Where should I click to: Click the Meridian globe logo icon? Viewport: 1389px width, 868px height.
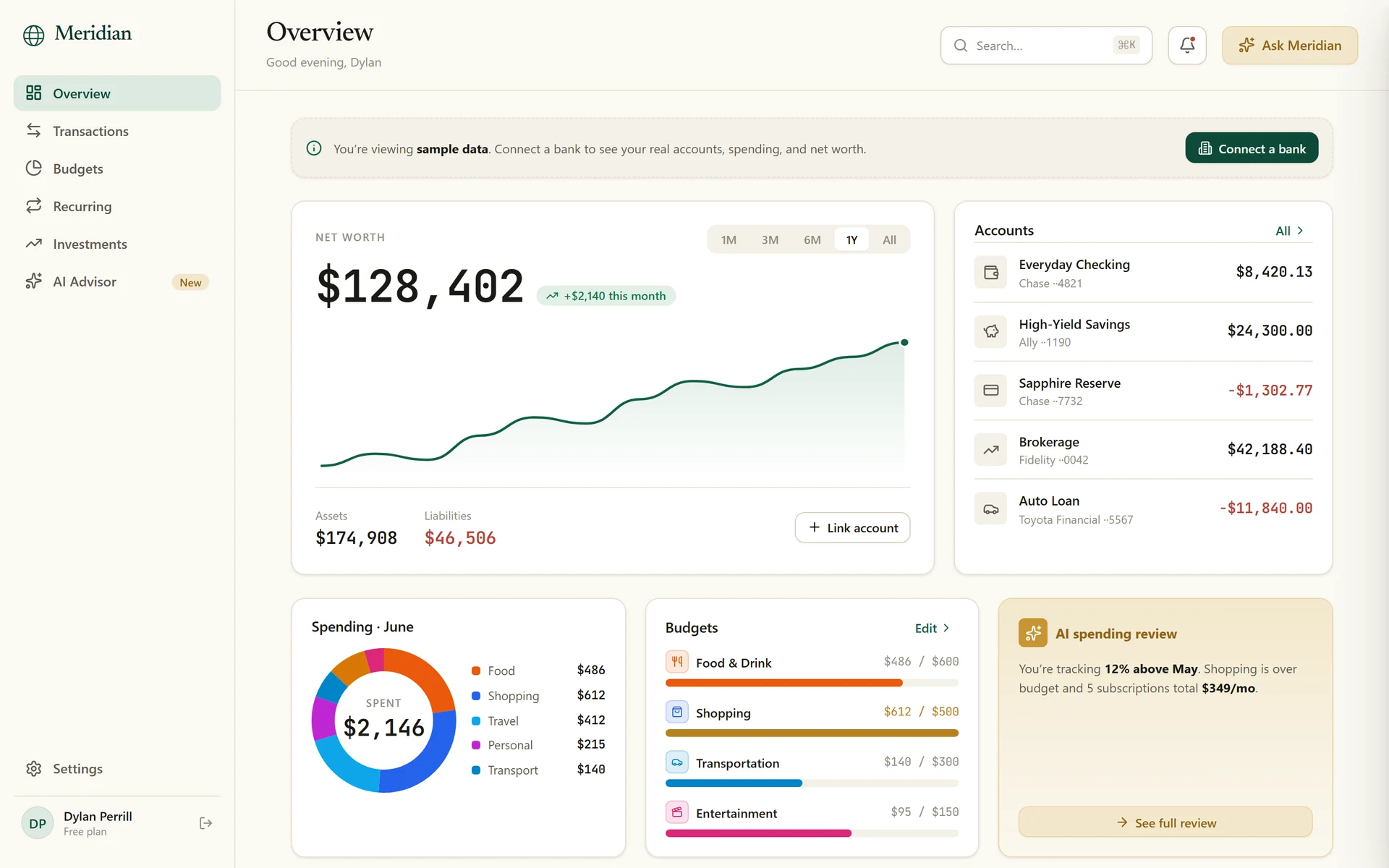33,35
